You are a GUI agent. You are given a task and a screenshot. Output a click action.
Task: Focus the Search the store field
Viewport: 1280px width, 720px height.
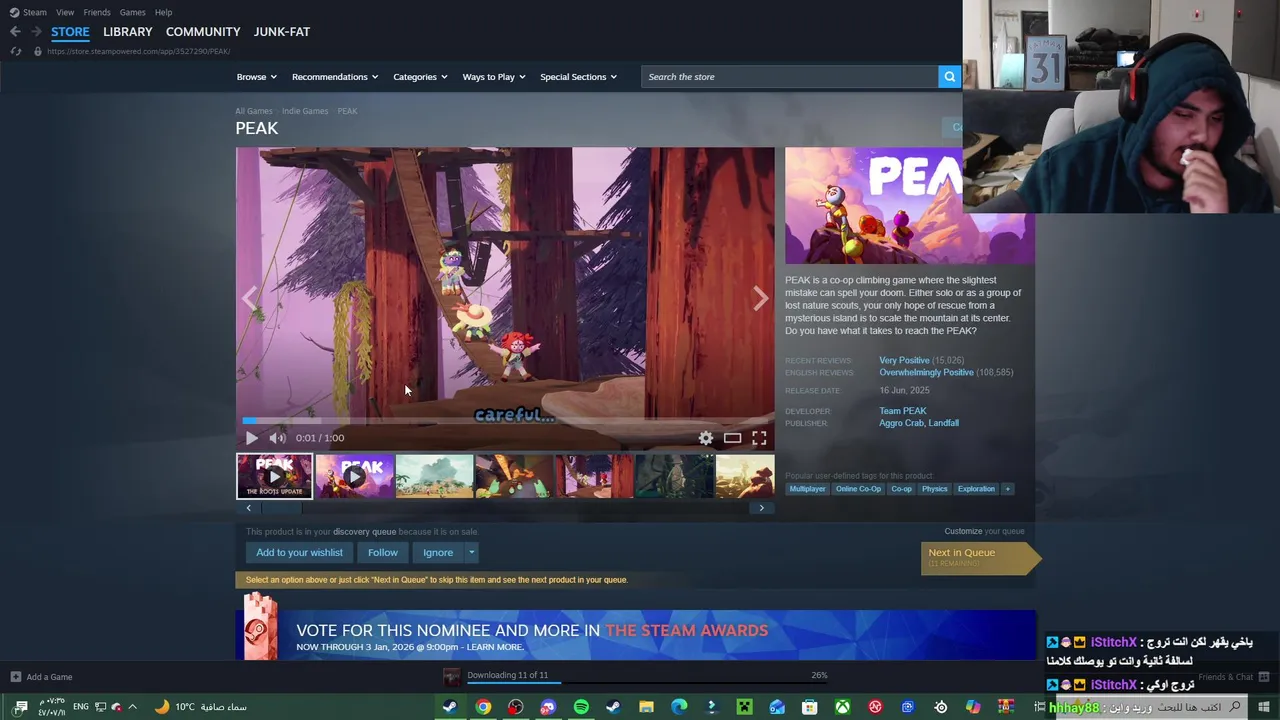(x=790, y=77)
